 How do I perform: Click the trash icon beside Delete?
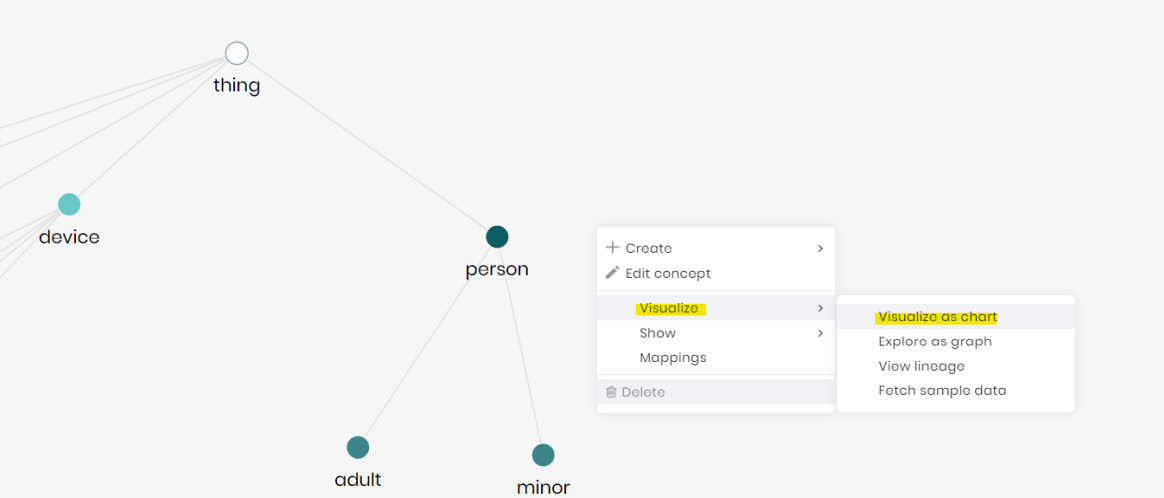612,392
